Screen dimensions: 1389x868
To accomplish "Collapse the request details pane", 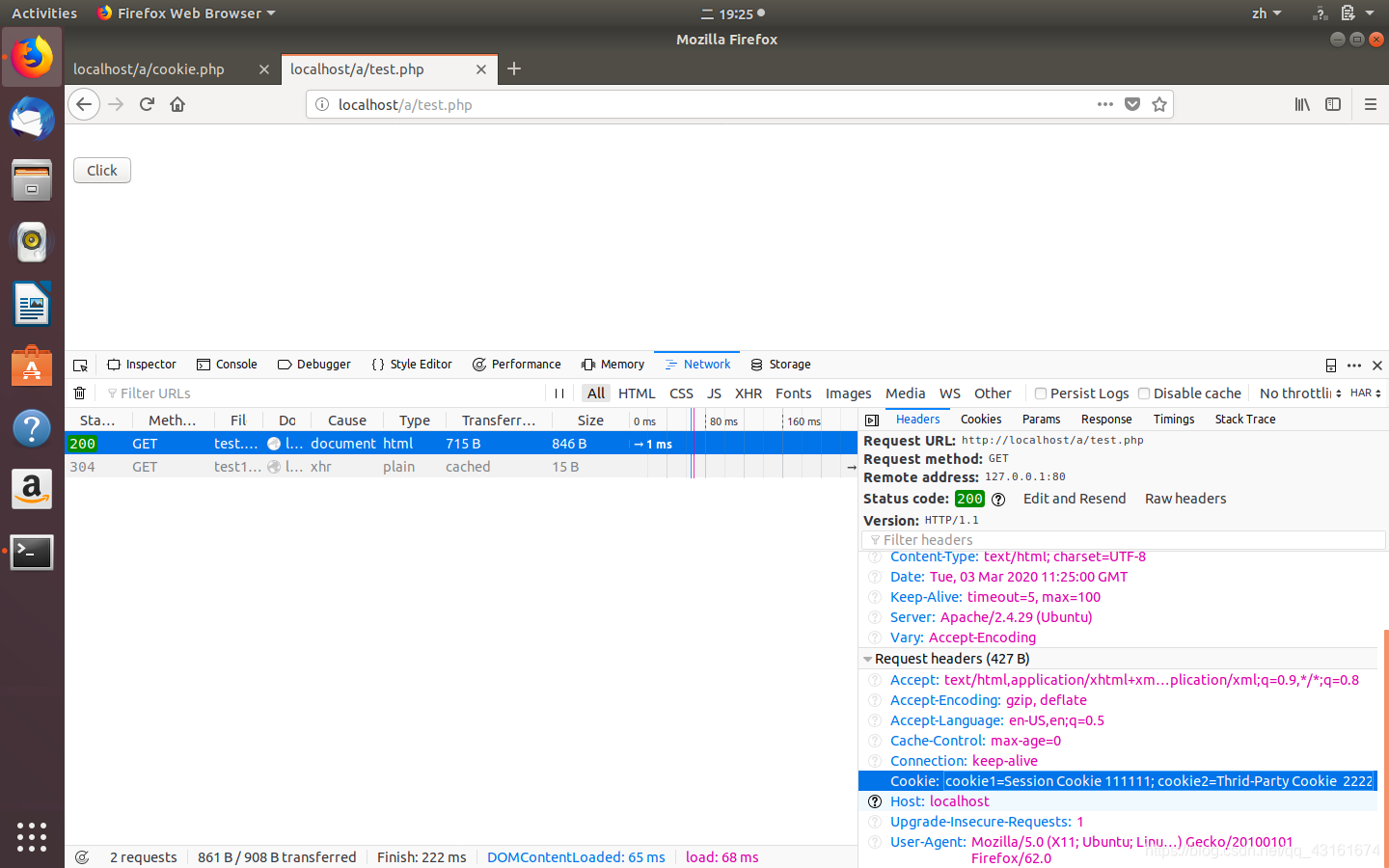I will pyautogui.click(x=872, y=420).
